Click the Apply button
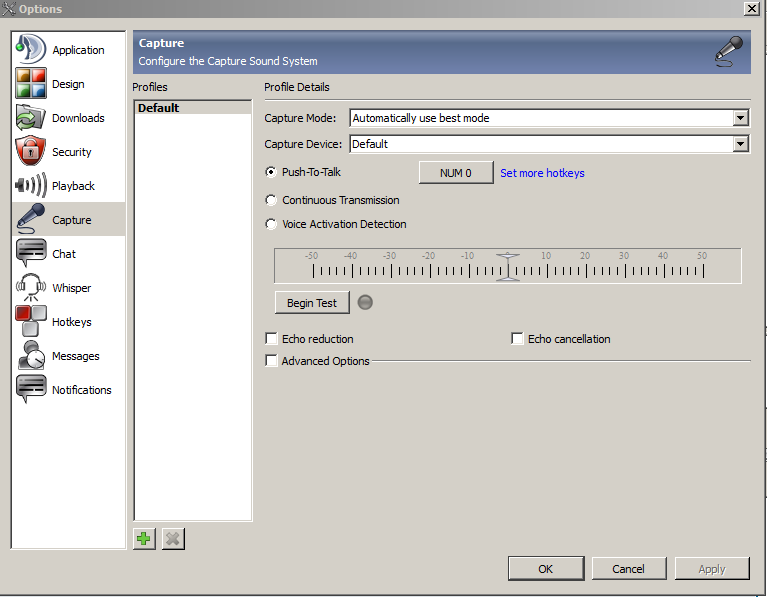 click(x=712, y=569)
